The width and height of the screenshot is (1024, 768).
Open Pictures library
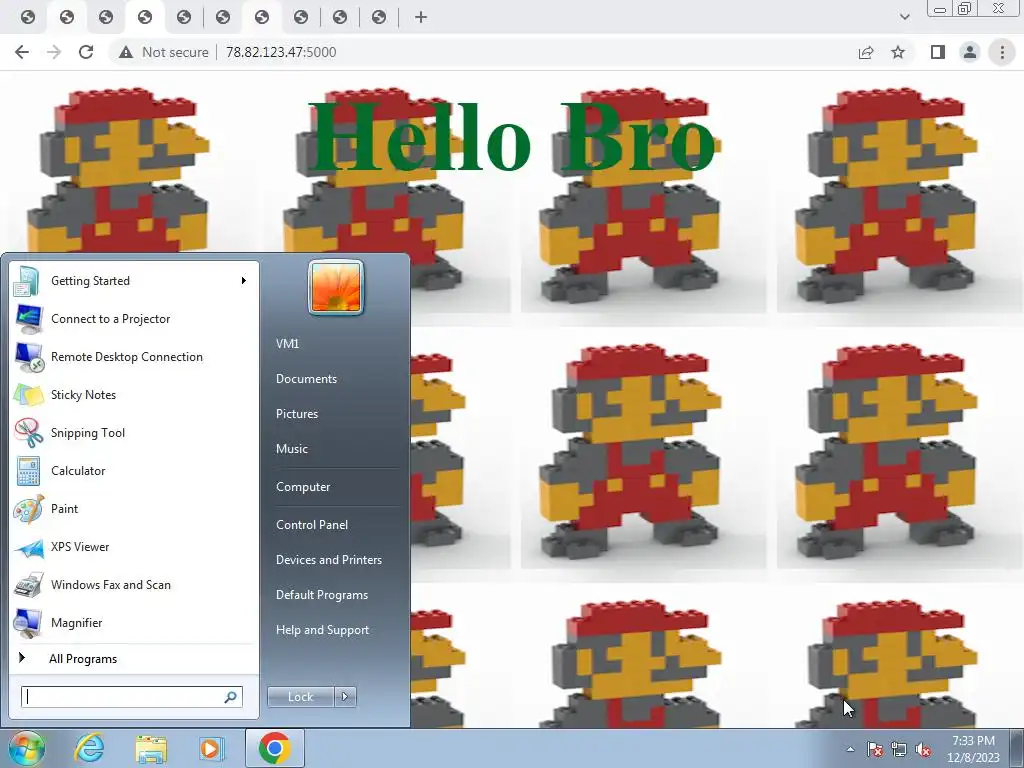[297, 414]
